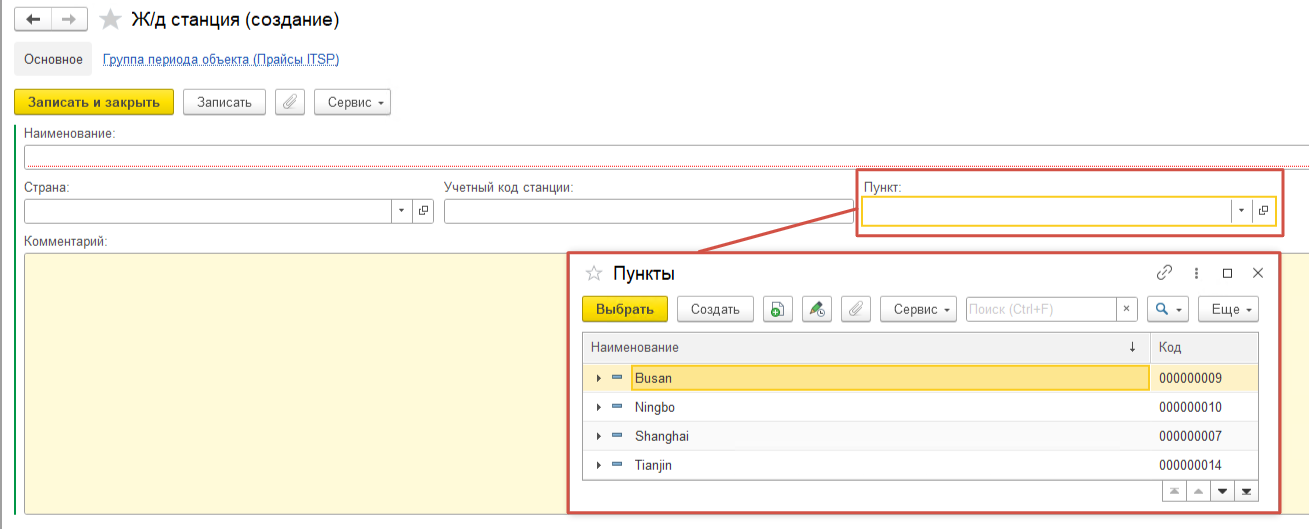Switch to the Основное tab
The width and height of the screenshot is (1309, 529).
(53, 59)
